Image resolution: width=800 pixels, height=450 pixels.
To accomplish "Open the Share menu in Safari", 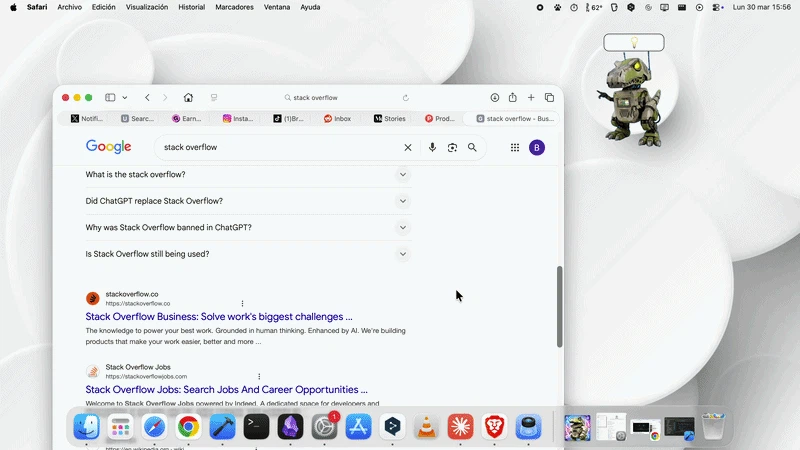I will 512,97.
